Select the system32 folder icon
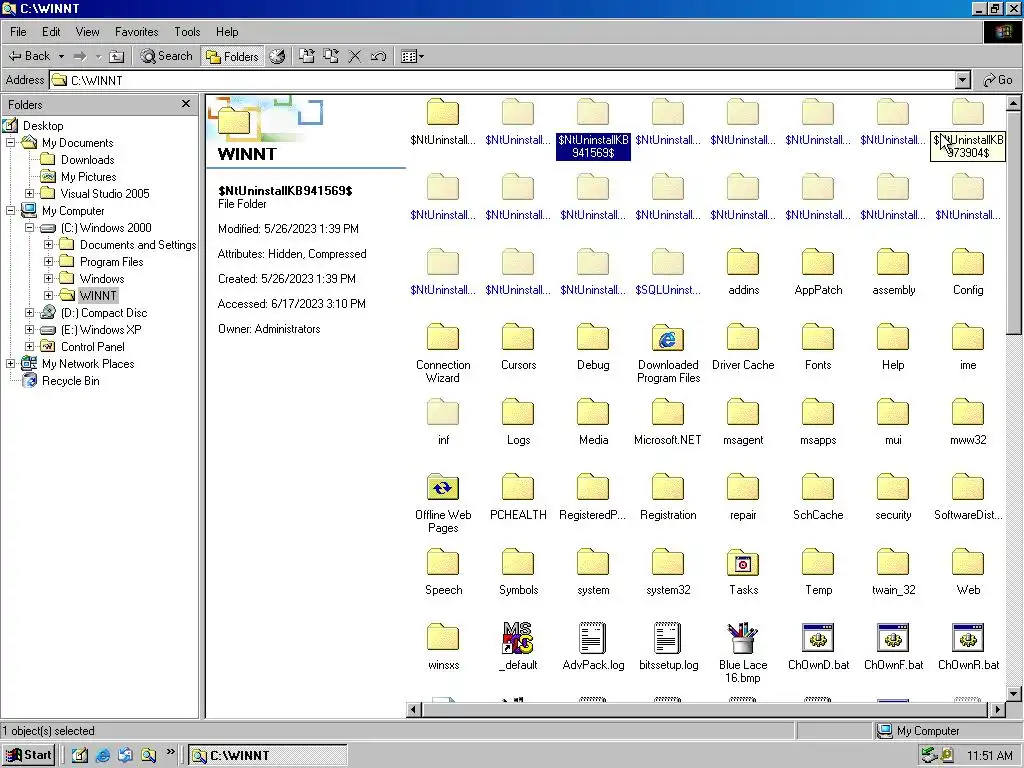1024x768 pixels. 667,563
